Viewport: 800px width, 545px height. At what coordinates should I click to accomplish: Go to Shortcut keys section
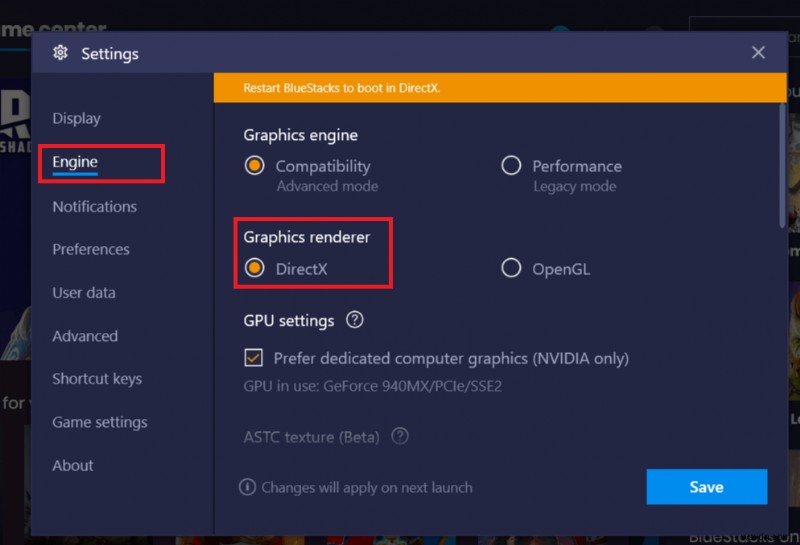[x=97, y=379]
